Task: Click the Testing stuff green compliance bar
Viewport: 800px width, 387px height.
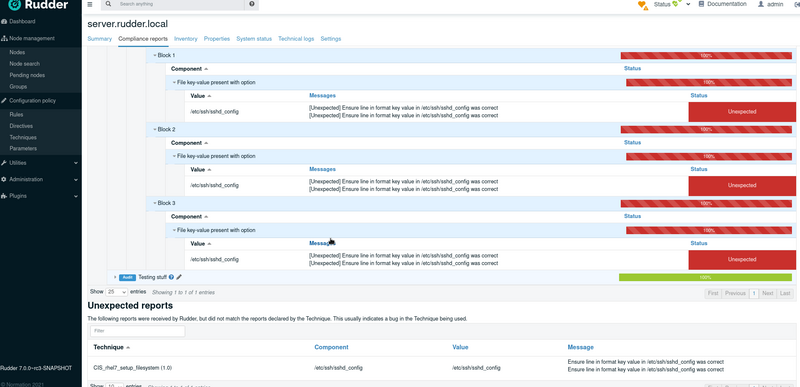Action: 705,277
